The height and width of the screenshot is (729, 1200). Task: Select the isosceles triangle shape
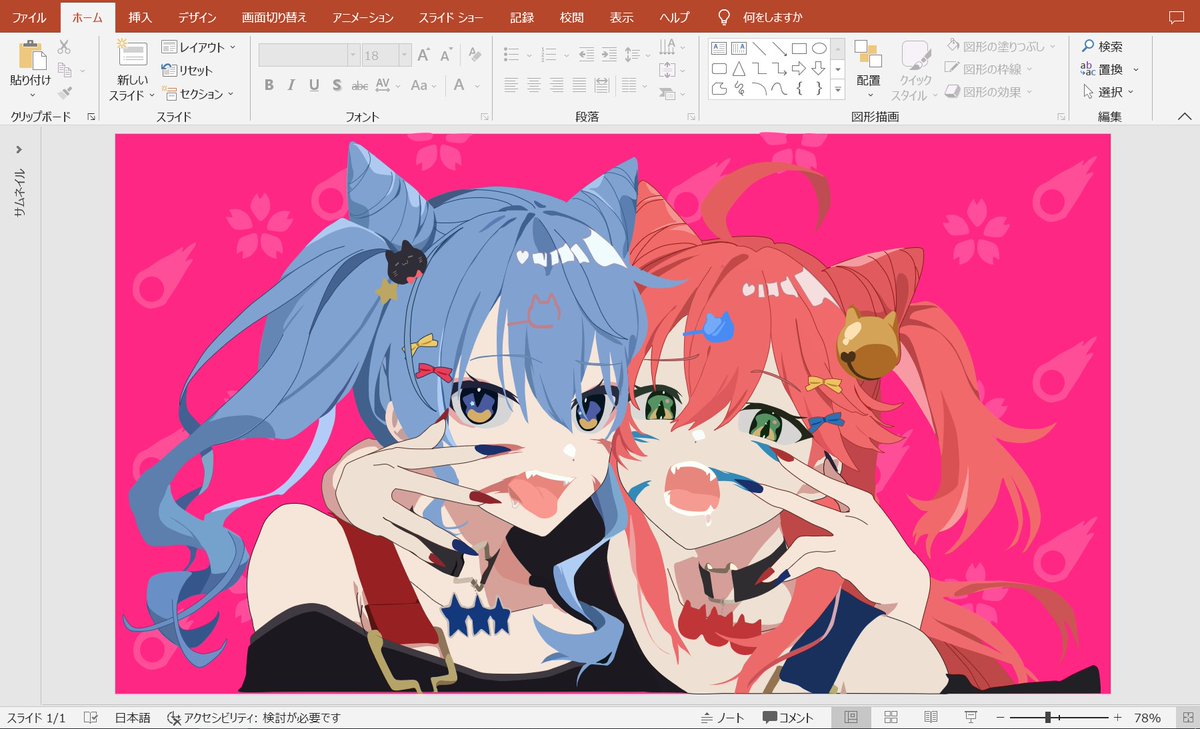(x=738, y=68)
